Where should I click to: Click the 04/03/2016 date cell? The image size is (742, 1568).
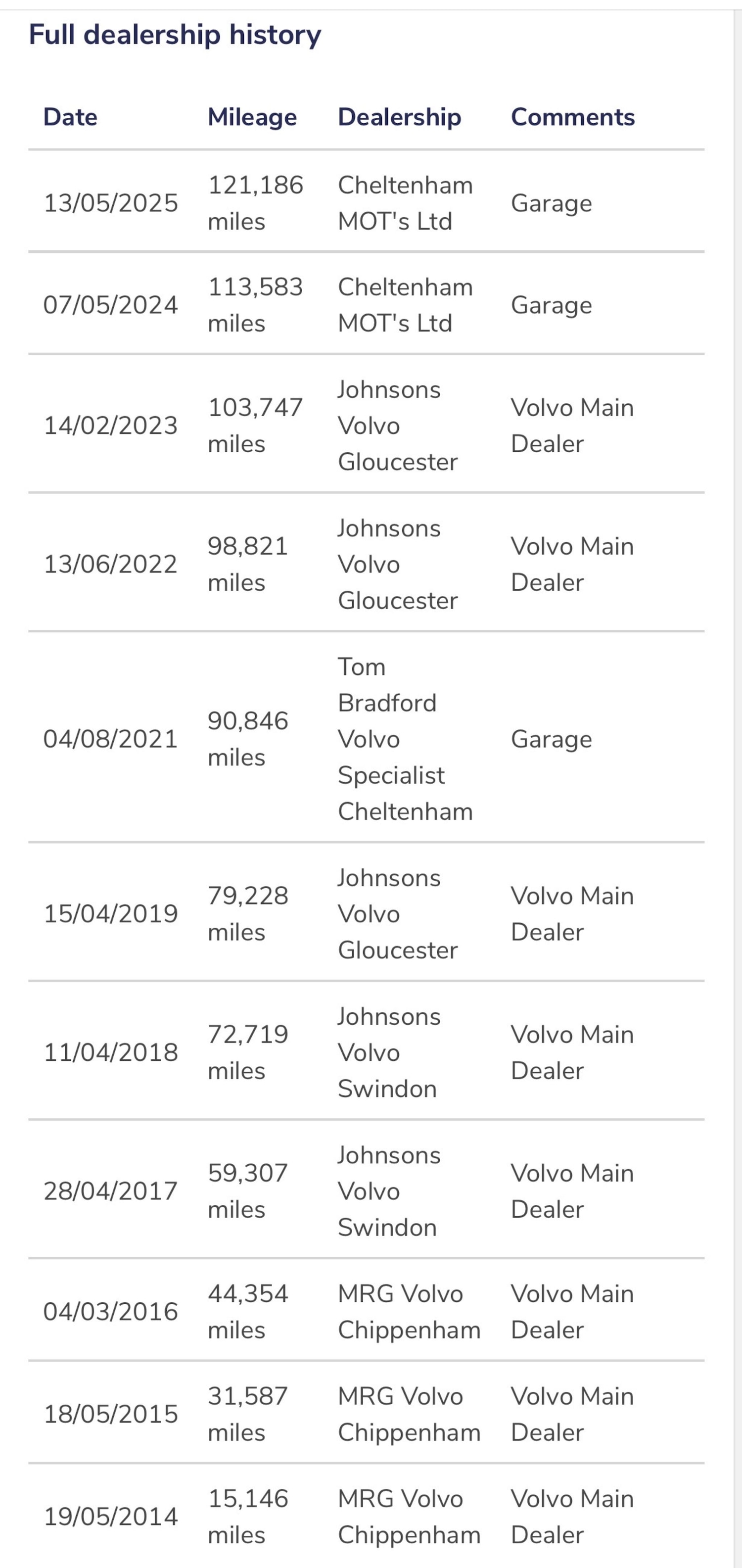110,1311
